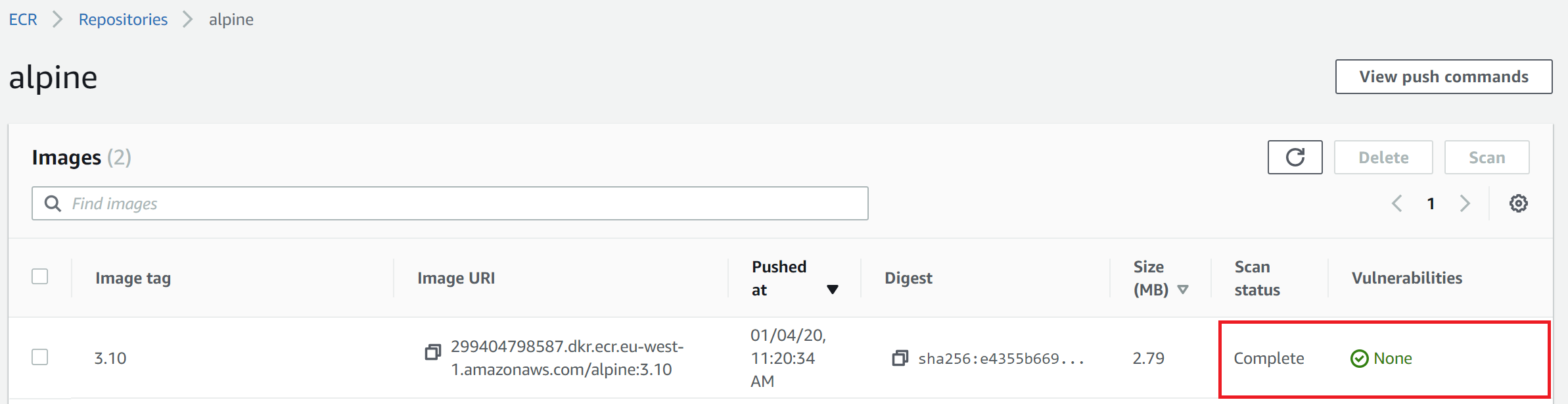Open table preferences gear icon
This screenshot has height=404, width=1568.
point(1518,203)
